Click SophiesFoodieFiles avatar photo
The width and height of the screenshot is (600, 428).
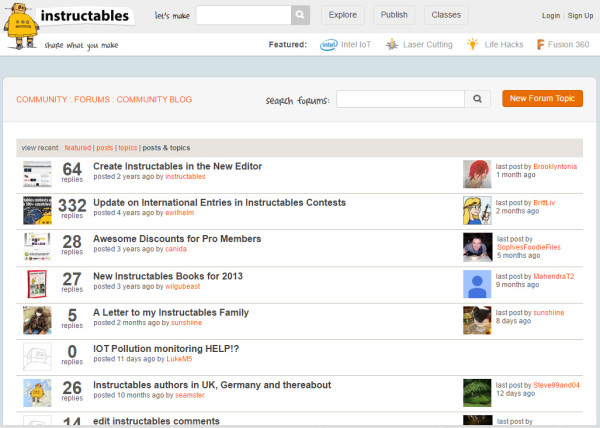click(x=478, y=247)
